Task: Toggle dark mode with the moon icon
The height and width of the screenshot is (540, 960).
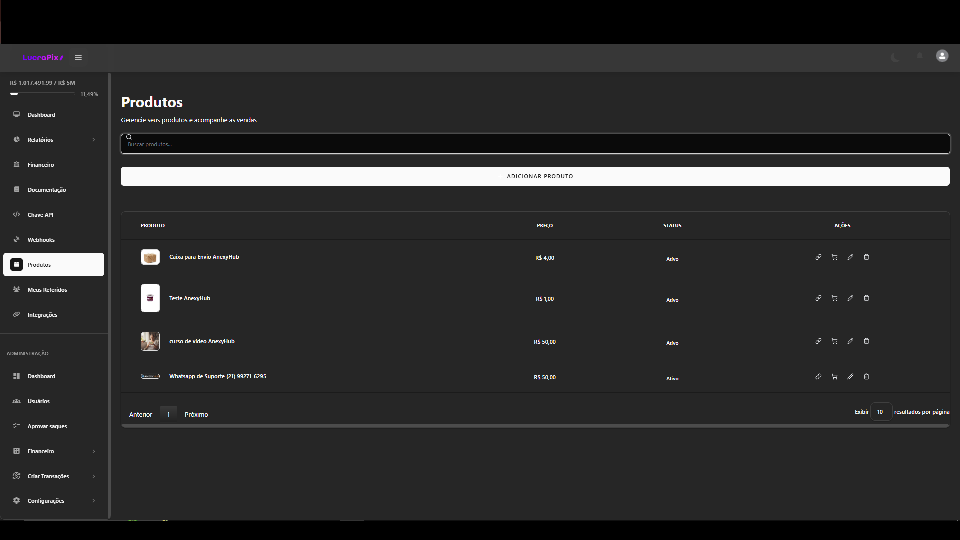Action: pos(895,57)
